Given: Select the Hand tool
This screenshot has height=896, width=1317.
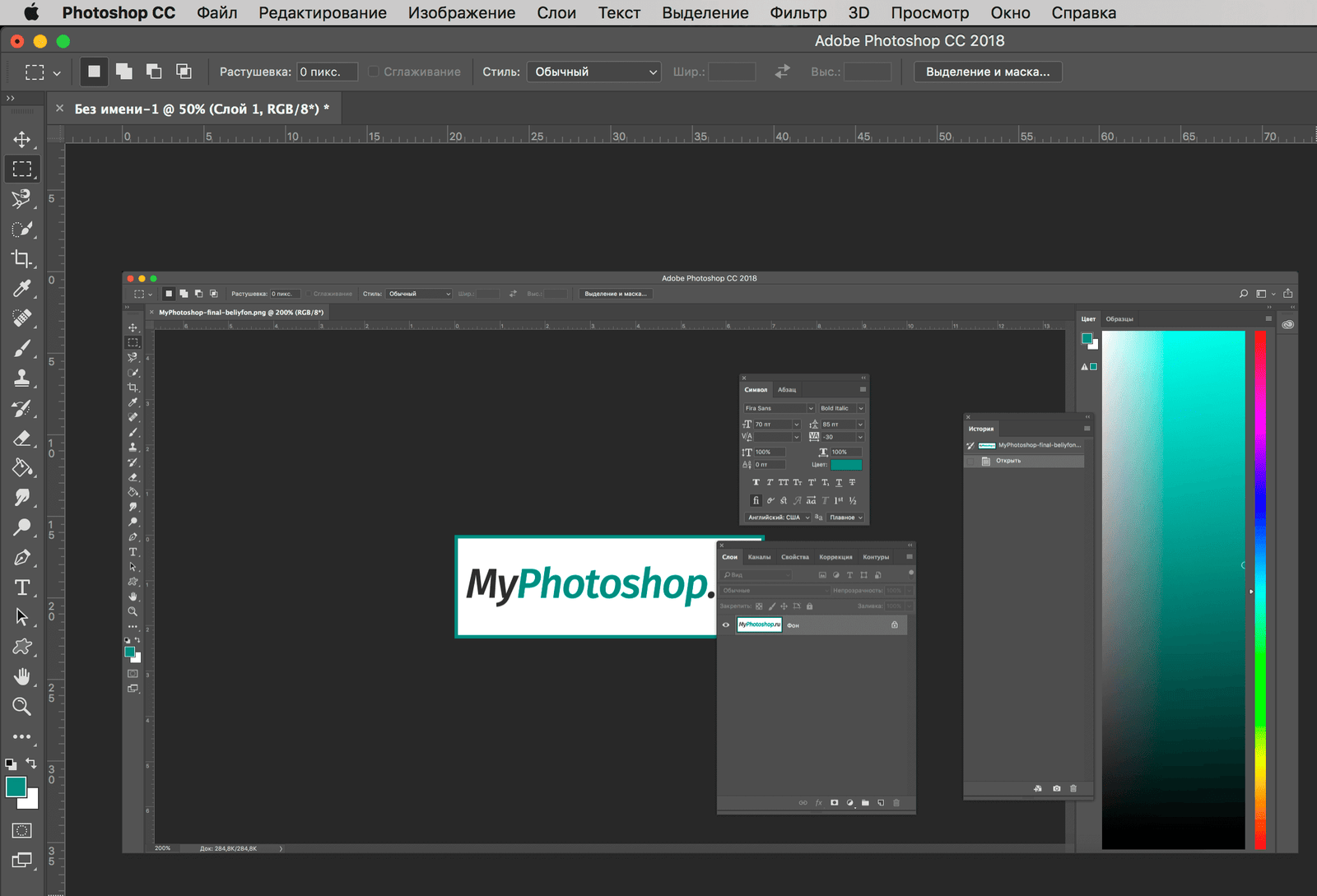Looking at the screenshot, I should click(22, 676).
